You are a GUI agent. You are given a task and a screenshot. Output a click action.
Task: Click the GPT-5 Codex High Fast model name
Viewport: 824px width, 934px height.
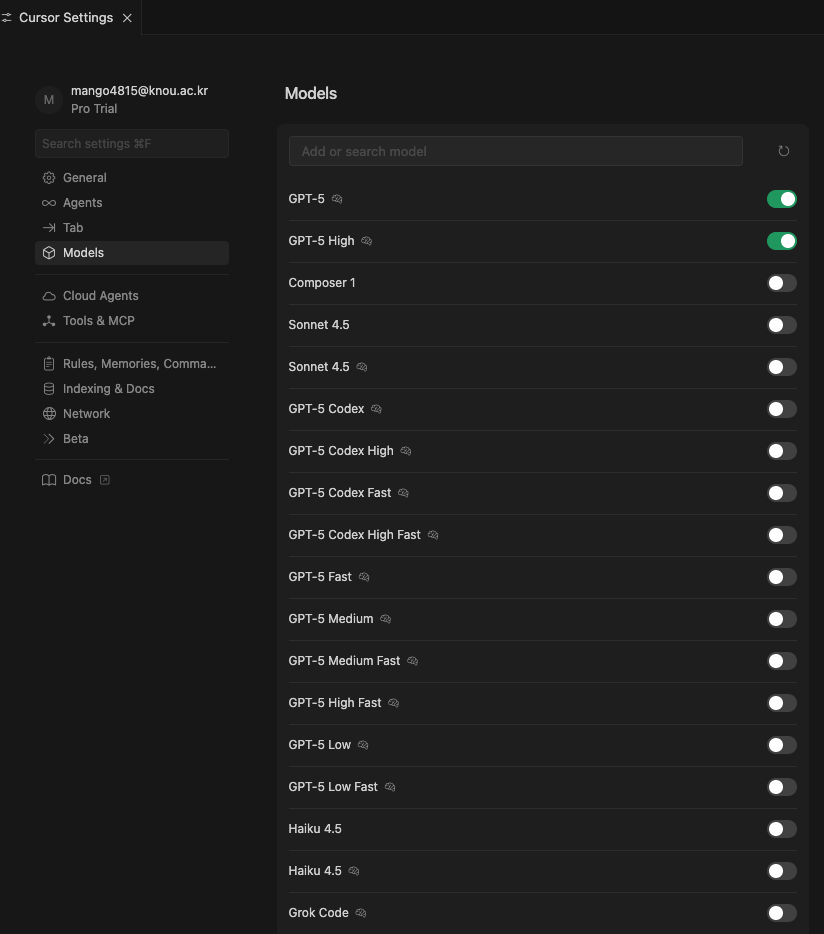click(355, 535)
